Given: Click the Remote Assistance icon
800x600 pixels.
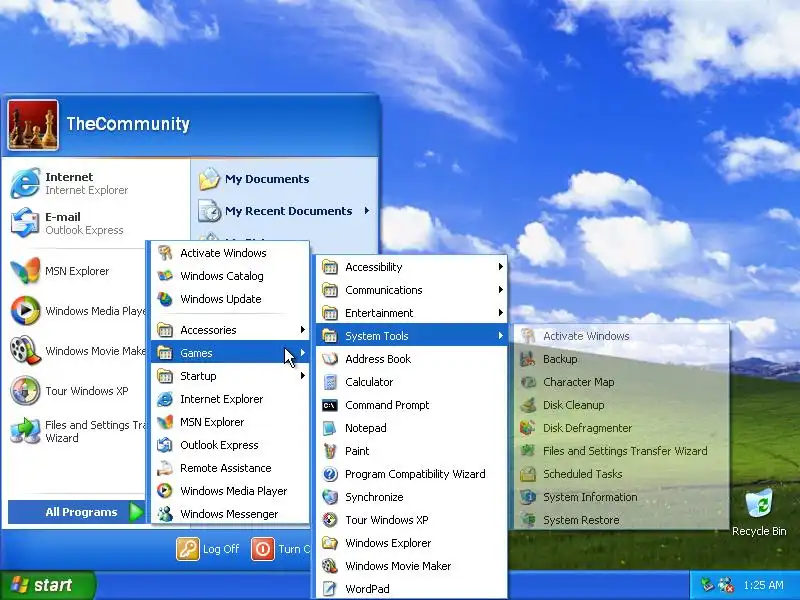Looking at the screenshot, I should [x=165, y=468].
